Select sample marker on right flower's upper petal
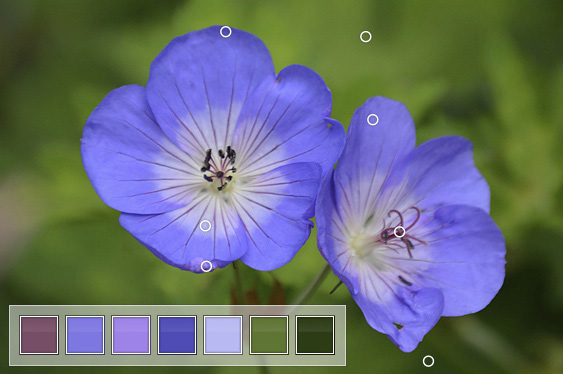The height and width of the screenshot is (374, 563). (x=373, y=120)
